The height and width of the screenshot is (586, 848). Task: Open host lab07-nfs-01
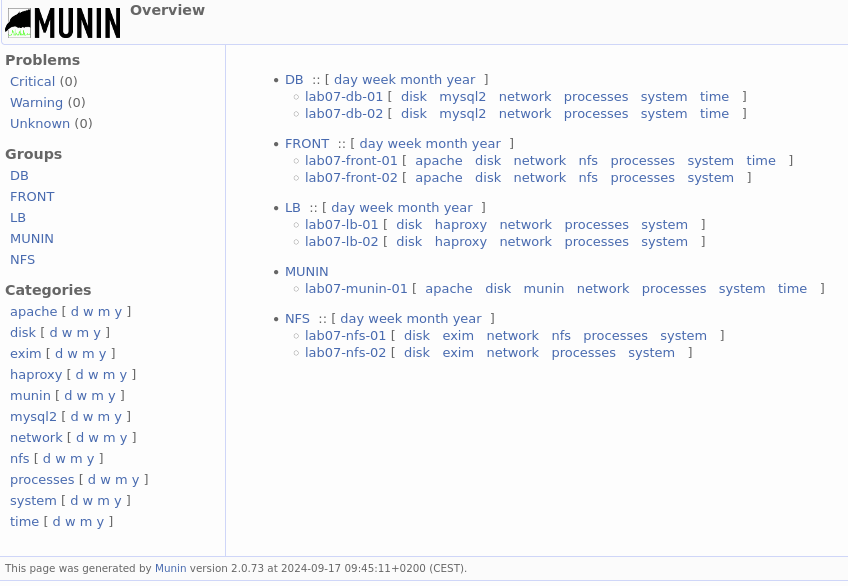pyautogui.click(x=346, y=336)
